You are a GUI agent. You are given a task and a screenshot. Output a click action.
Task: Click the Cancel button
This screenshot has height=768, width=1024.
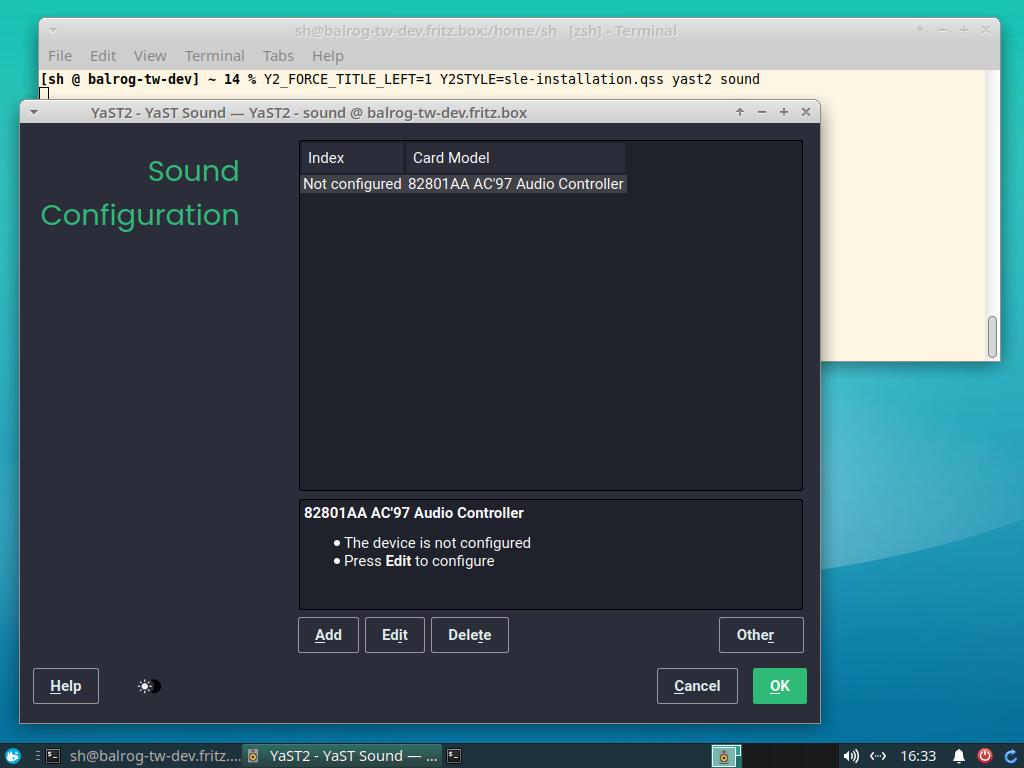point(697,686)
